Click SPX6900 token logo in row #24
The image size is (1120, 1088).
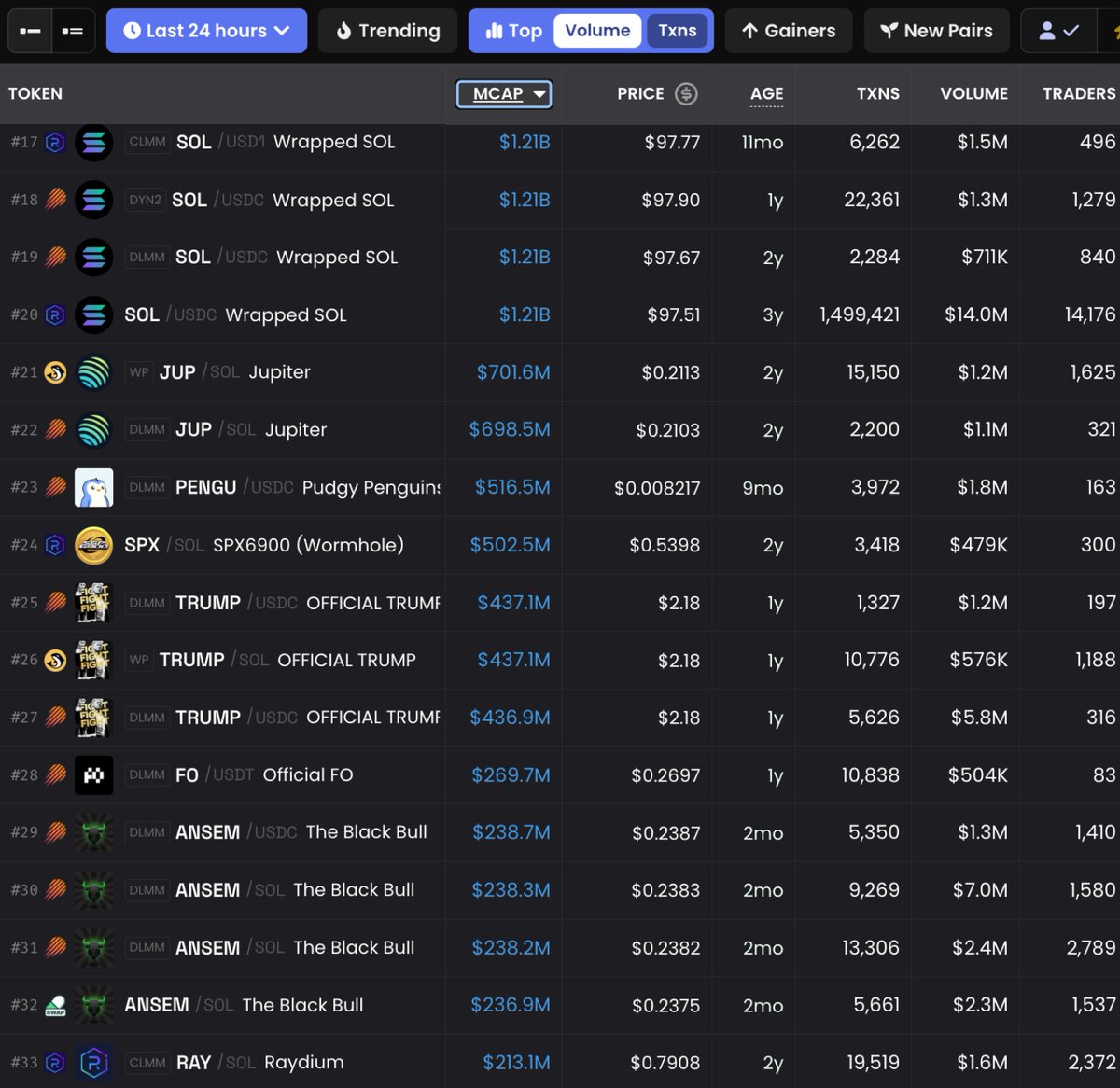[x=93, y=545]
